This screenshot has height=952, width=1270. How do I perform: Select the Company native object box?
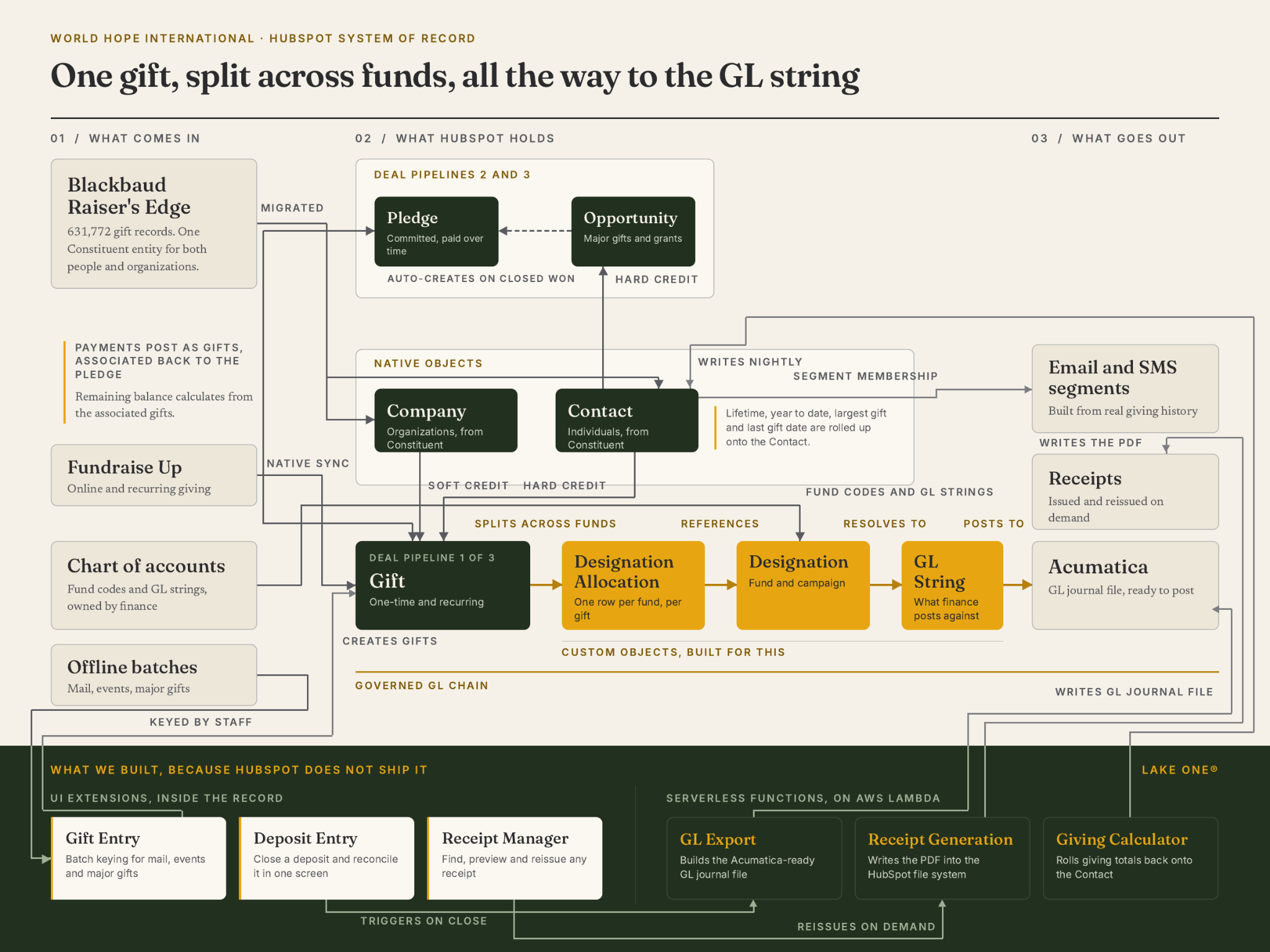tap(446, 420)
